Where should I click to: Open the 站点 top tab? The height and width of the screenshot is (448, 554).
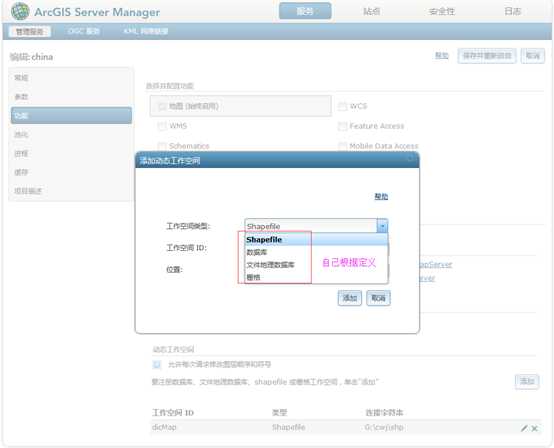[x=372, y=11]
